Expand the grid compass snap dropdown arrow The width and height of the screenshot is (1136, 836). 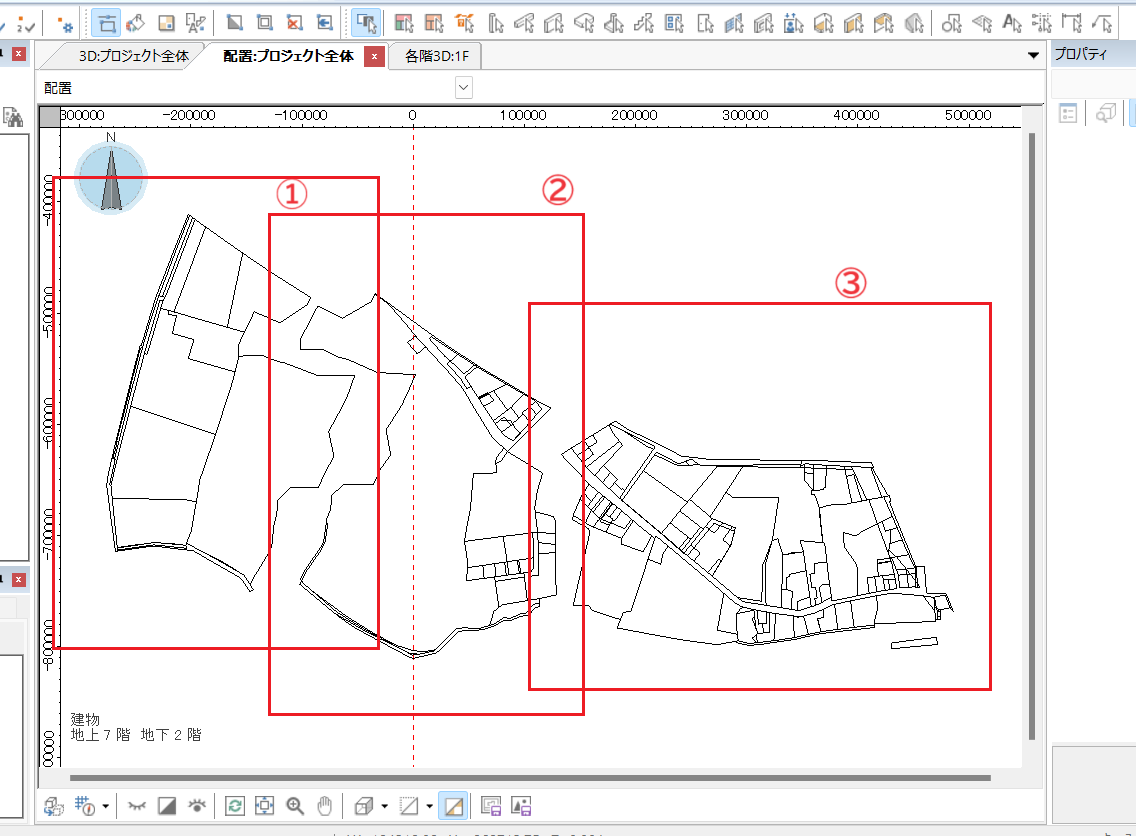point(105,805)
